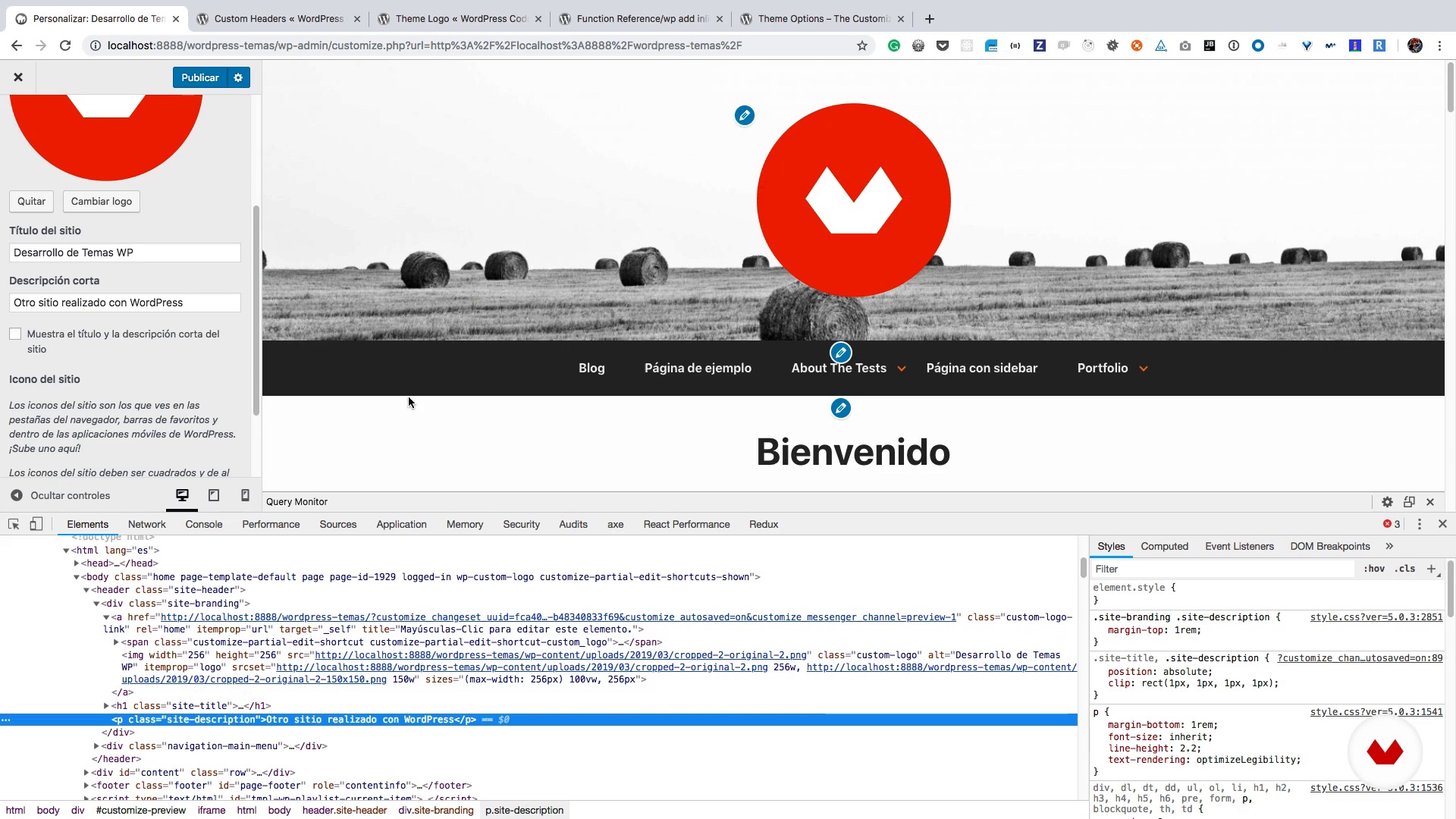The width and height of the screenshot is (1456, 819).
Task: Open the Blog menu link
Action: click(591, 368)
